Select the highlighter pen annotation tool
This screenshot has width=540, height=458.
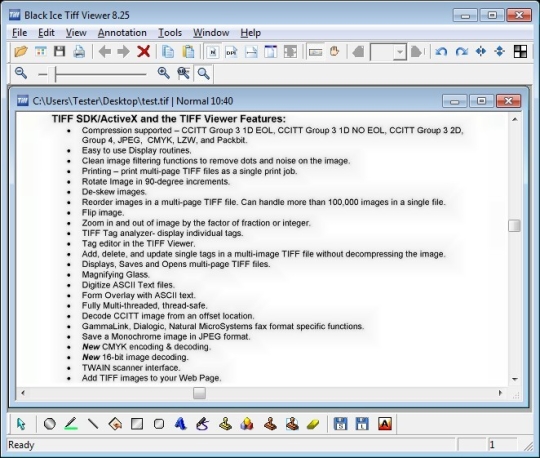(71, 424)
